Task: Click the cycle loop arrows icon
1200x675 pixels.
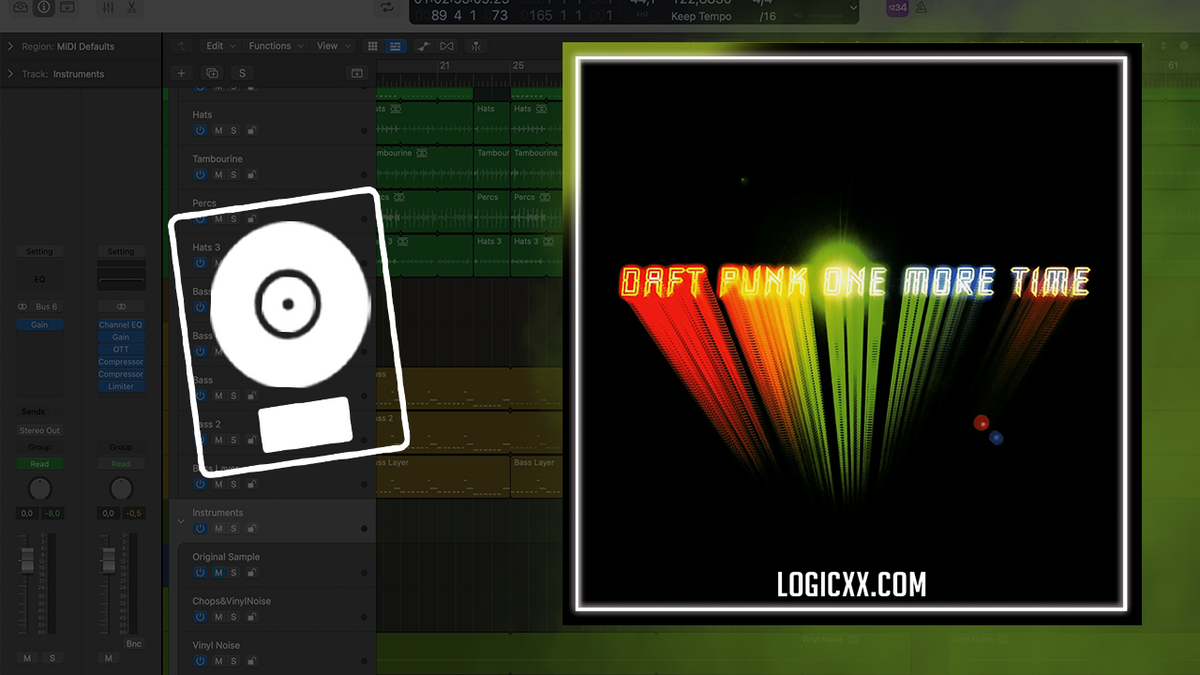Action: 387,7
